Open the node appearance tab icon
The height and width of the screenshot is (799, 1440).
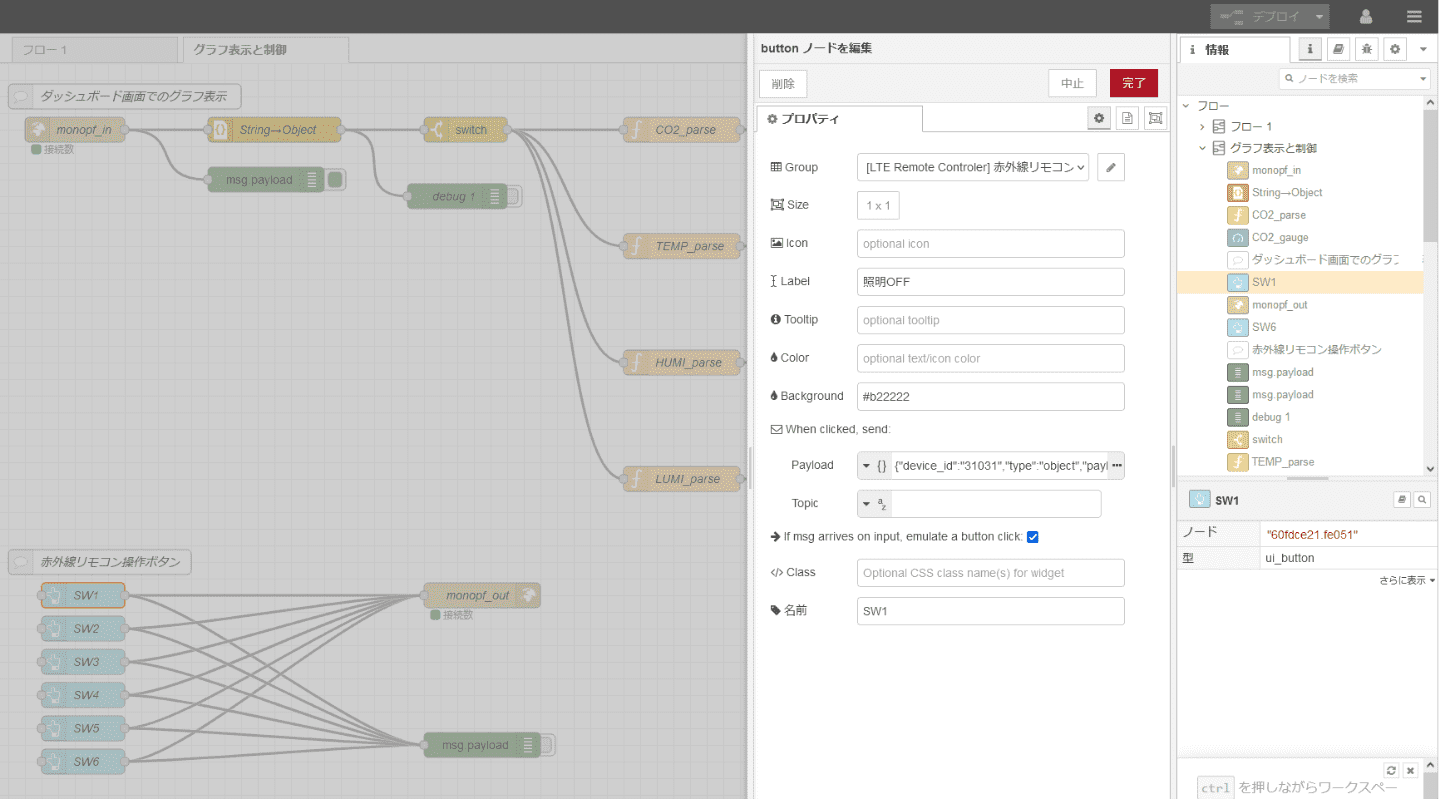(1155, 119)
